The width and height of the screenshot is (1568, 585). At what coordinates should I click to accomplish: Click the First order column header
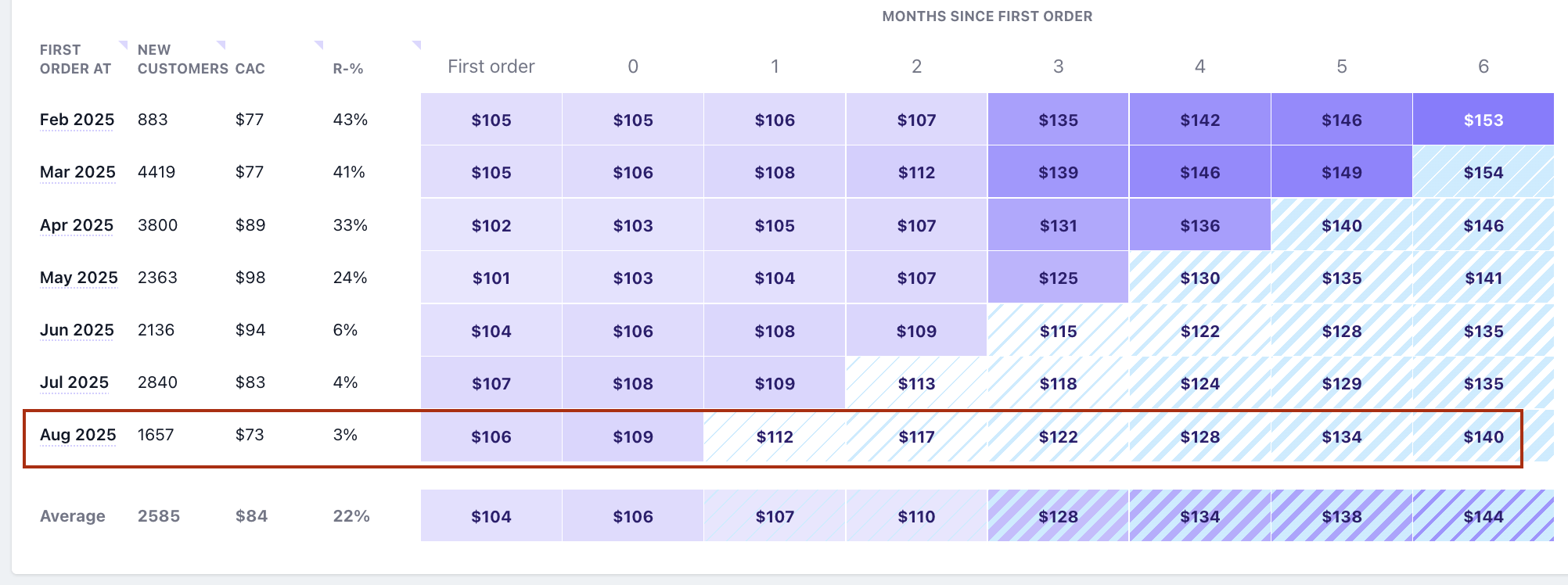point(491,66)
